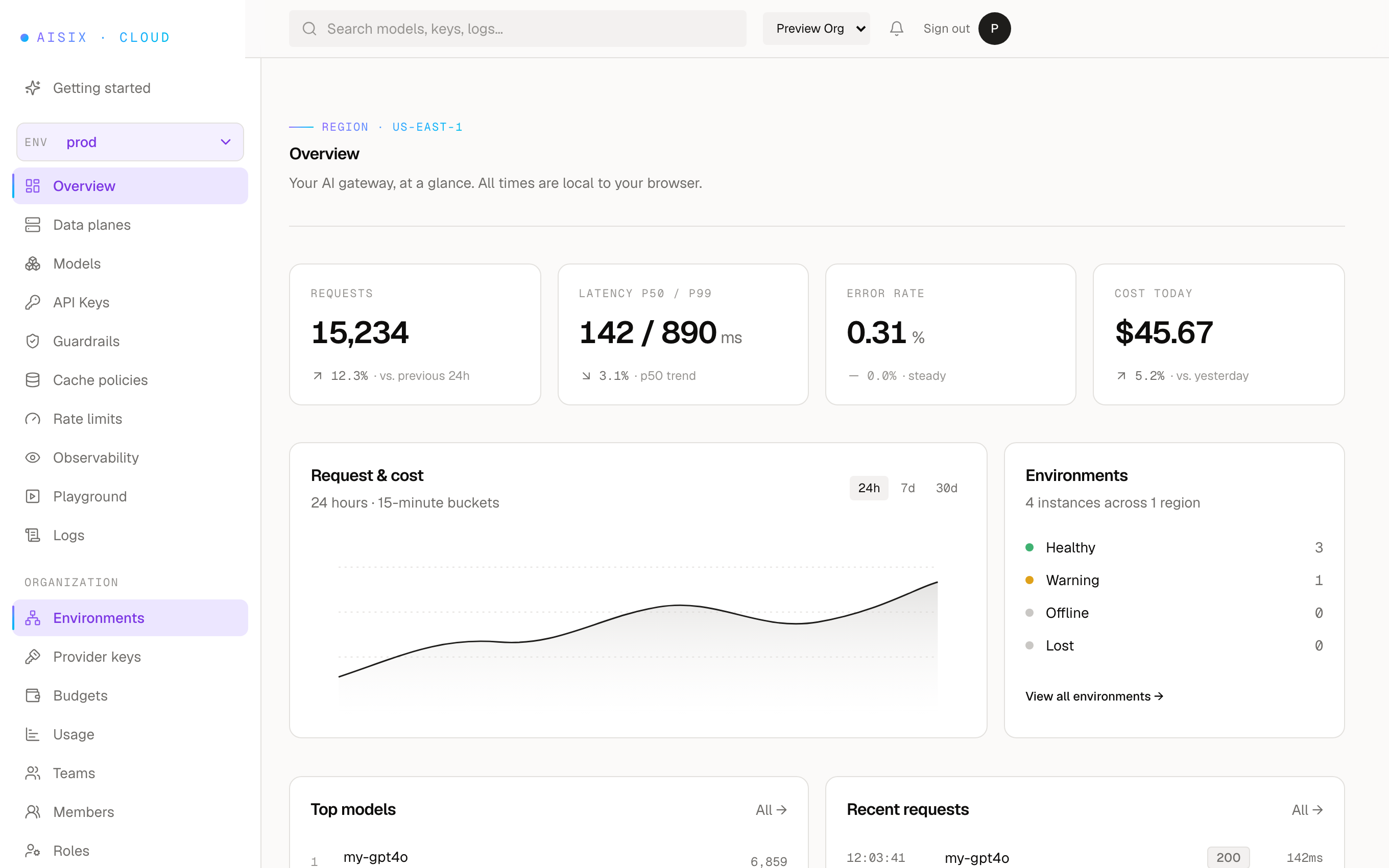Open Guardrails in the sidebar

[x=130, y=341]
